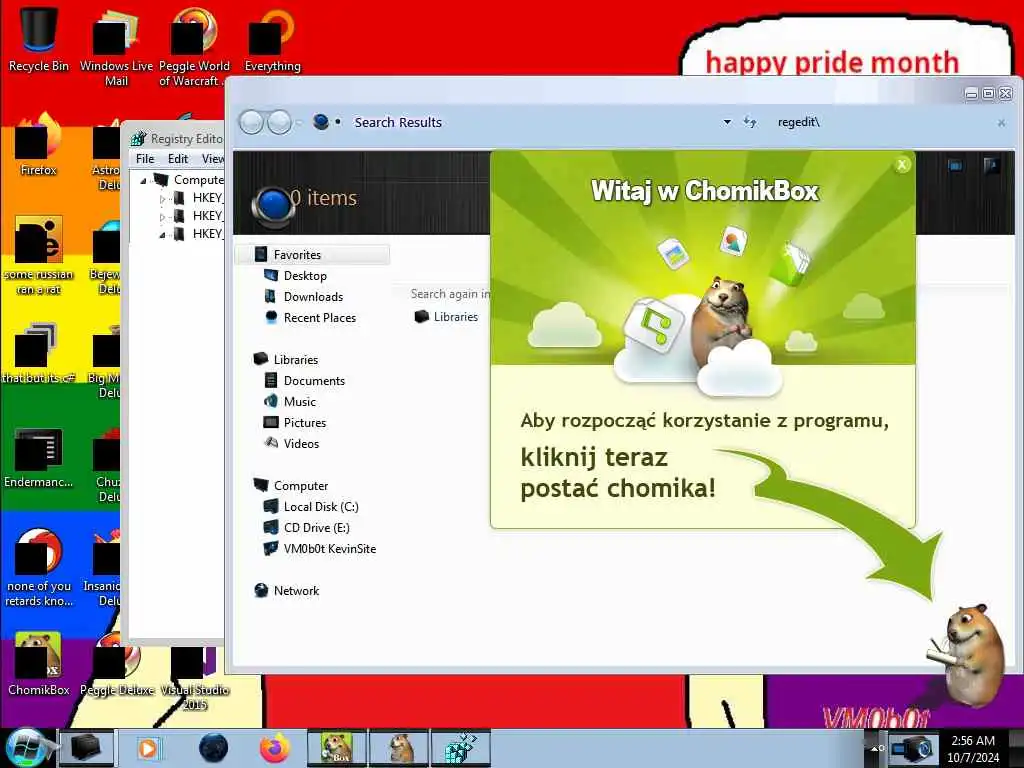
Task: Click the camera icon in the system tray
Action: (912, 748)
